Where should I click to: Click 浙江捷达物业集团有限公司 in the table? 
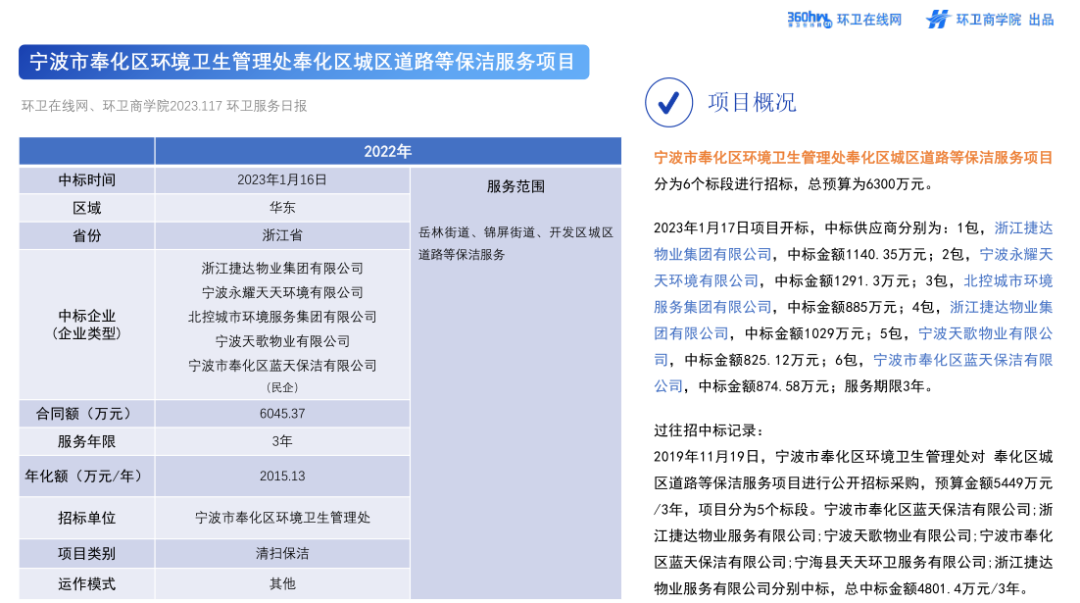282,268
